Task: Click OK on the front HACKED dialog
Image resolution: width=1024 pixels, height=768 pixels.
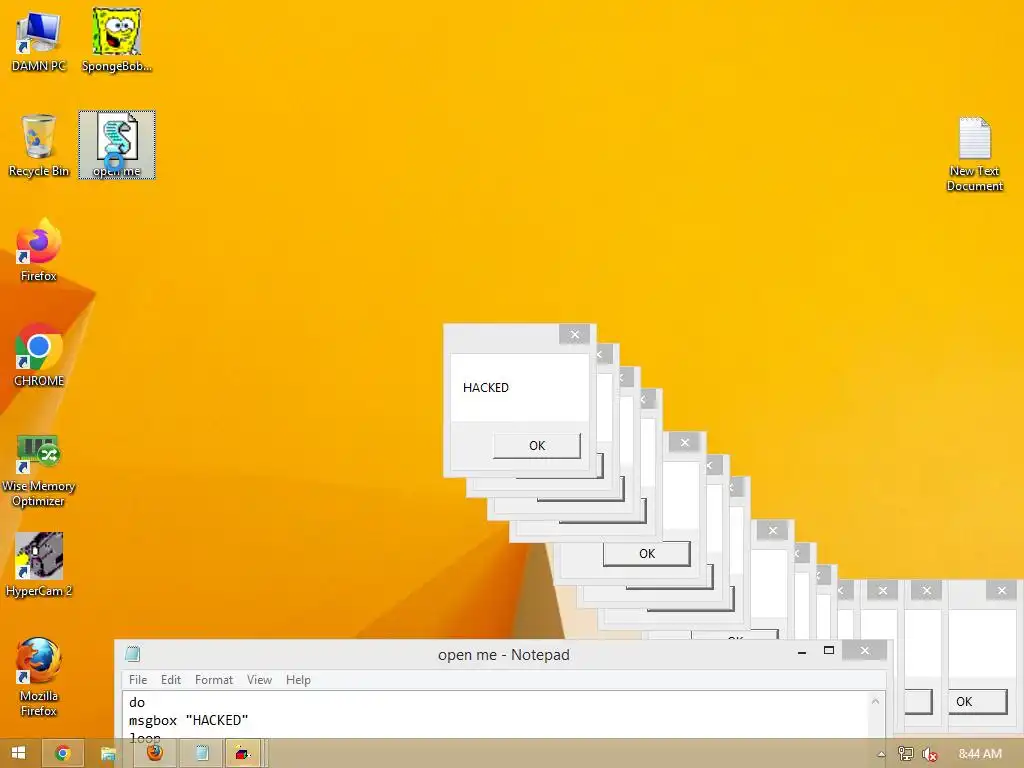Action: click(537, 445)
